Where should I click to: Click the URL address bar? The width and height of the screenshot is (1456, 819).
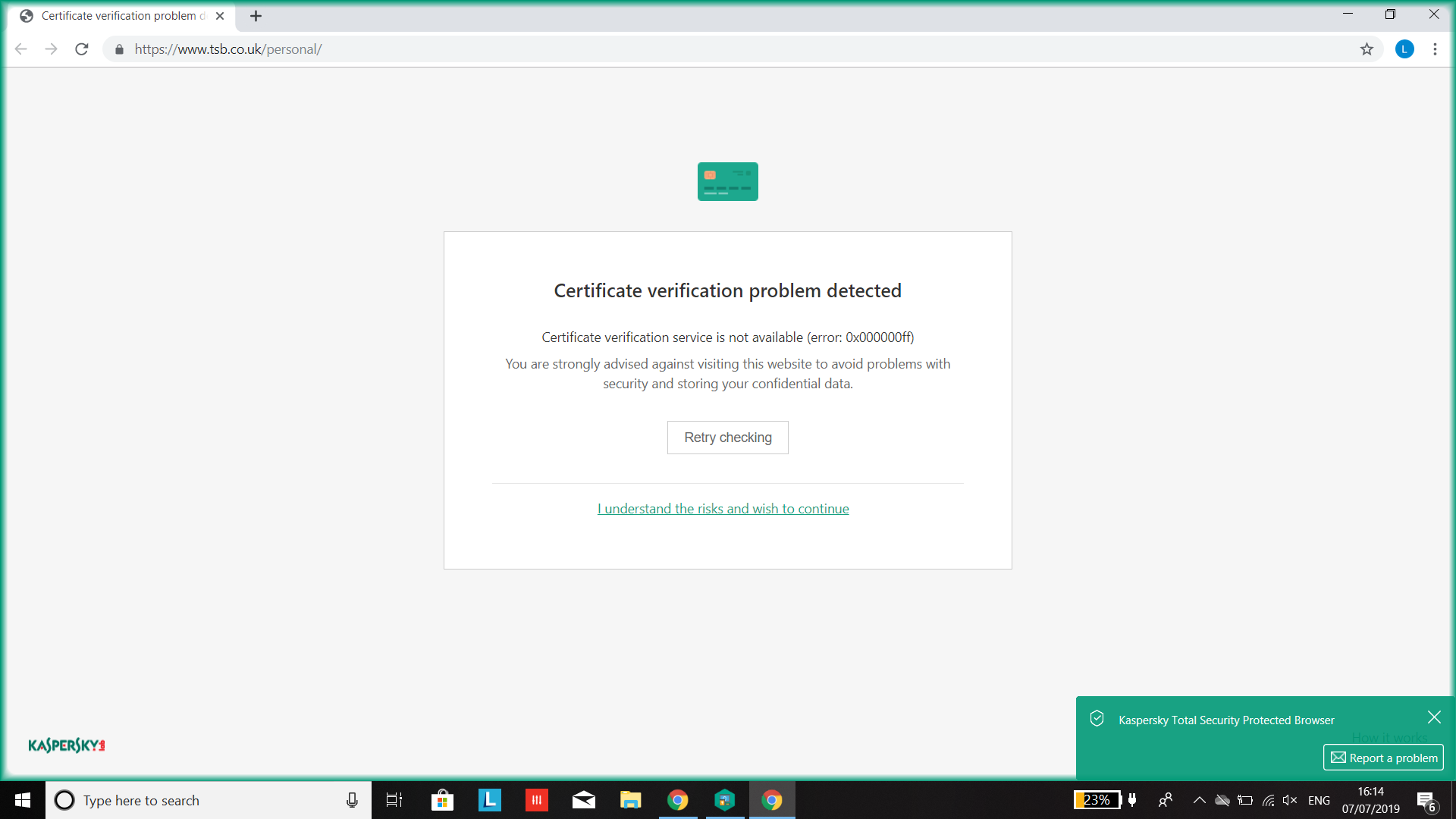(x=682, y=49)
